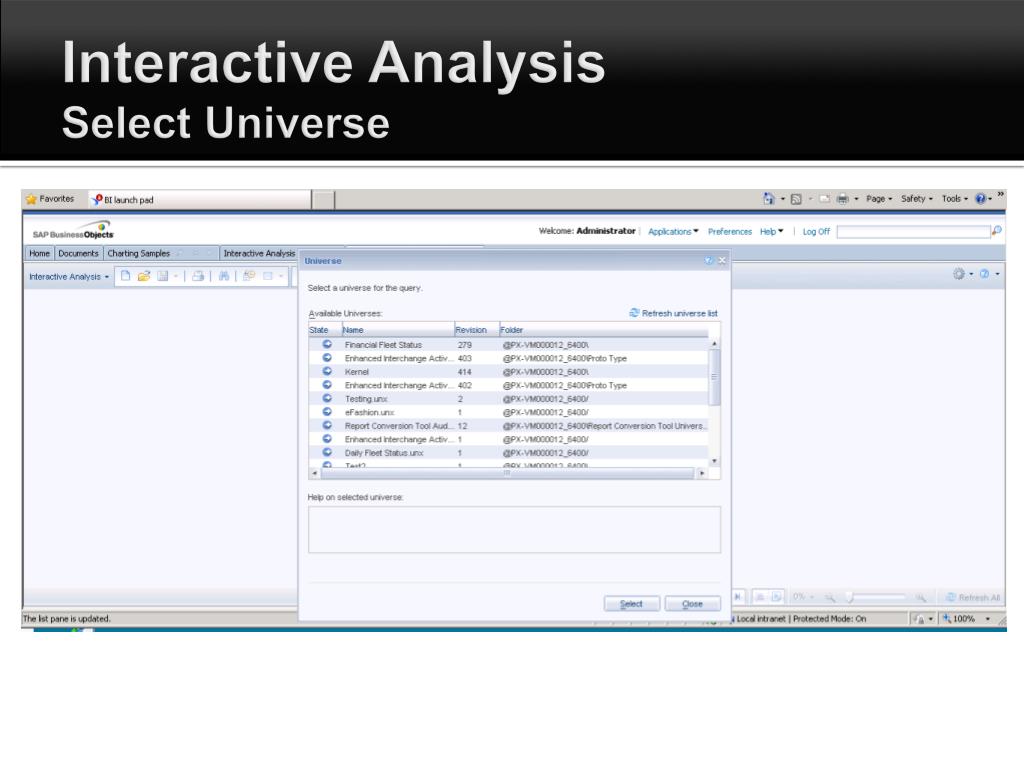
Task: Click the Help on selected universe text area
Action: pos(515,530)
